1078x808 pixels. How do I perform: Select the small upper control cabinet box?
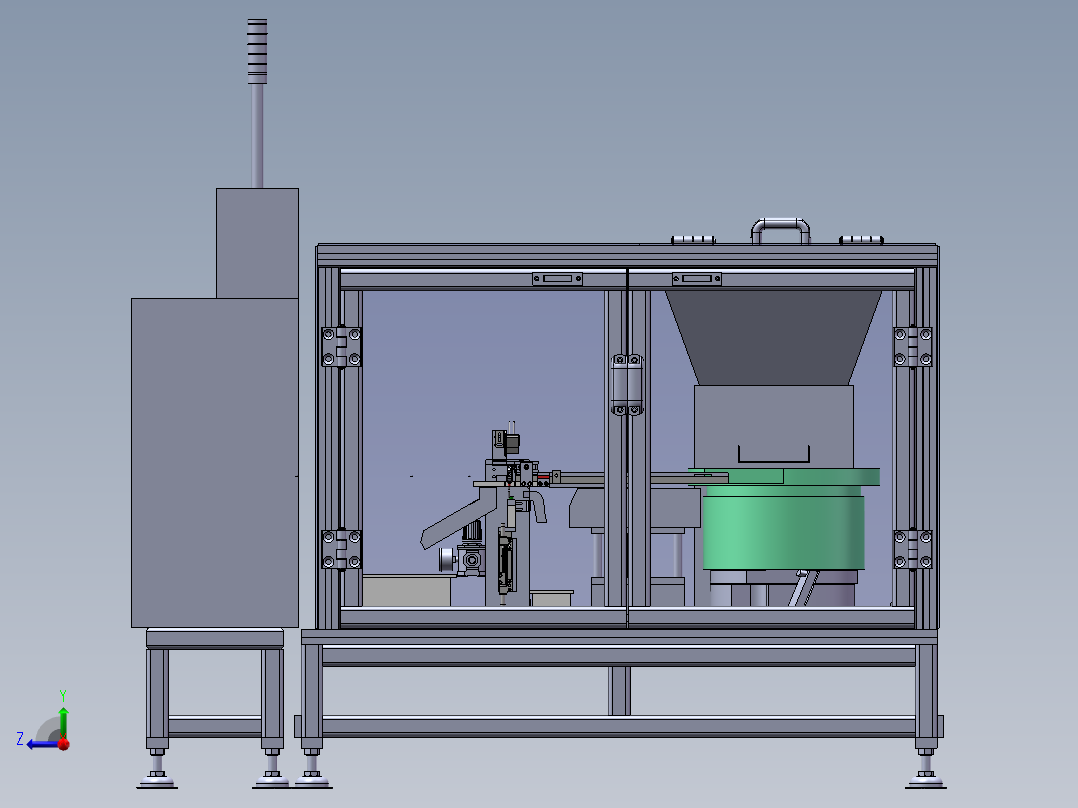[257, 243]
